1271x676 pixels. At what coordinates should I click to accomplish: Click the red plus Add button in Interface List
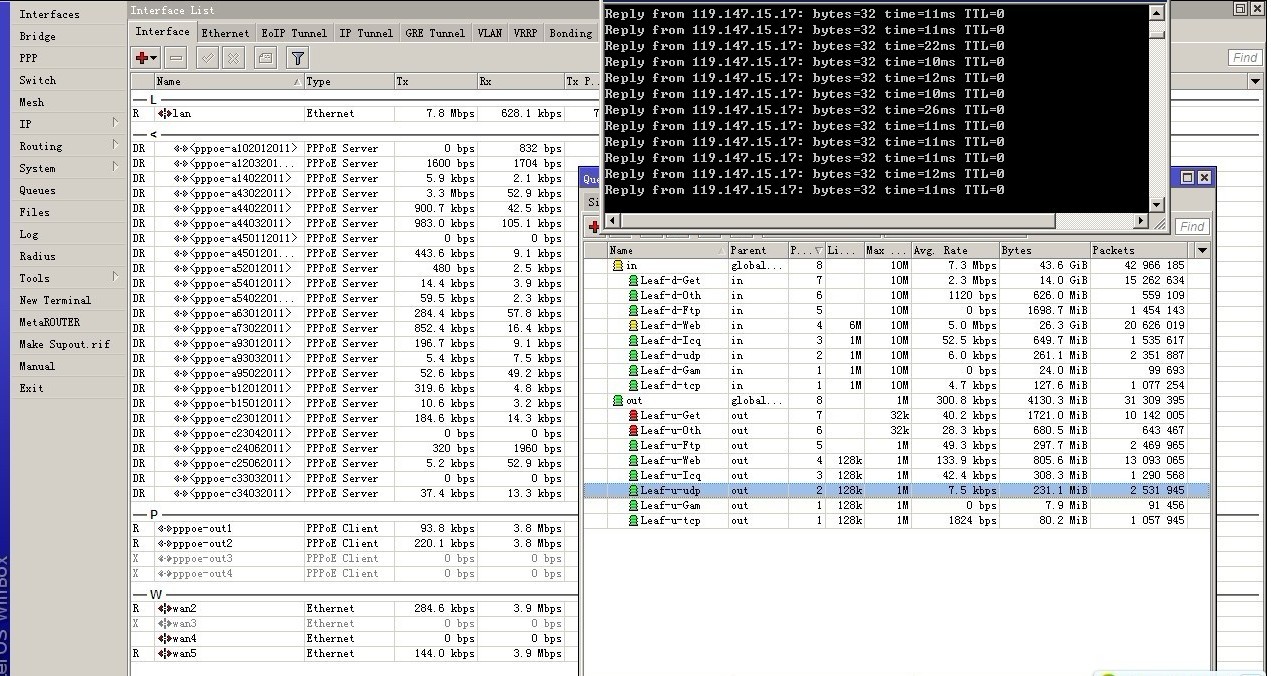(x=146, y=59)
